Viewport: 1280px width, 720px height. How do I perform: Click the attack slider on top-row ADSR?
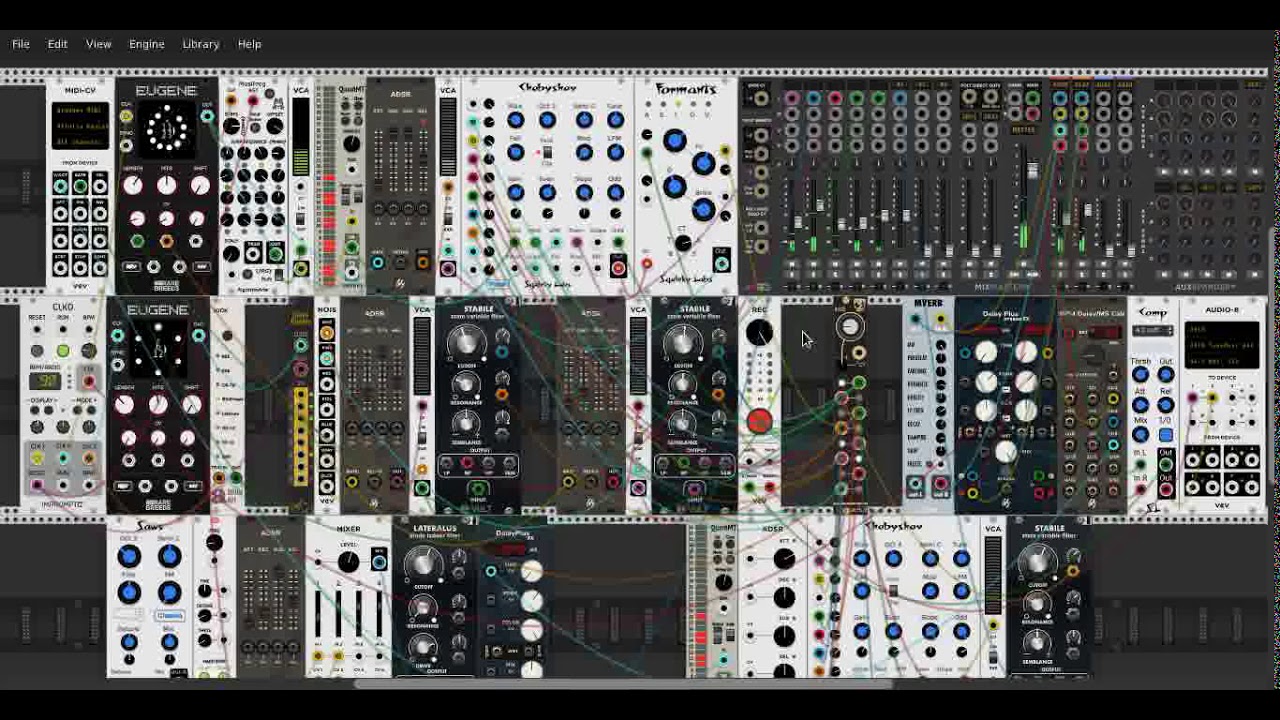click(378, 160)
